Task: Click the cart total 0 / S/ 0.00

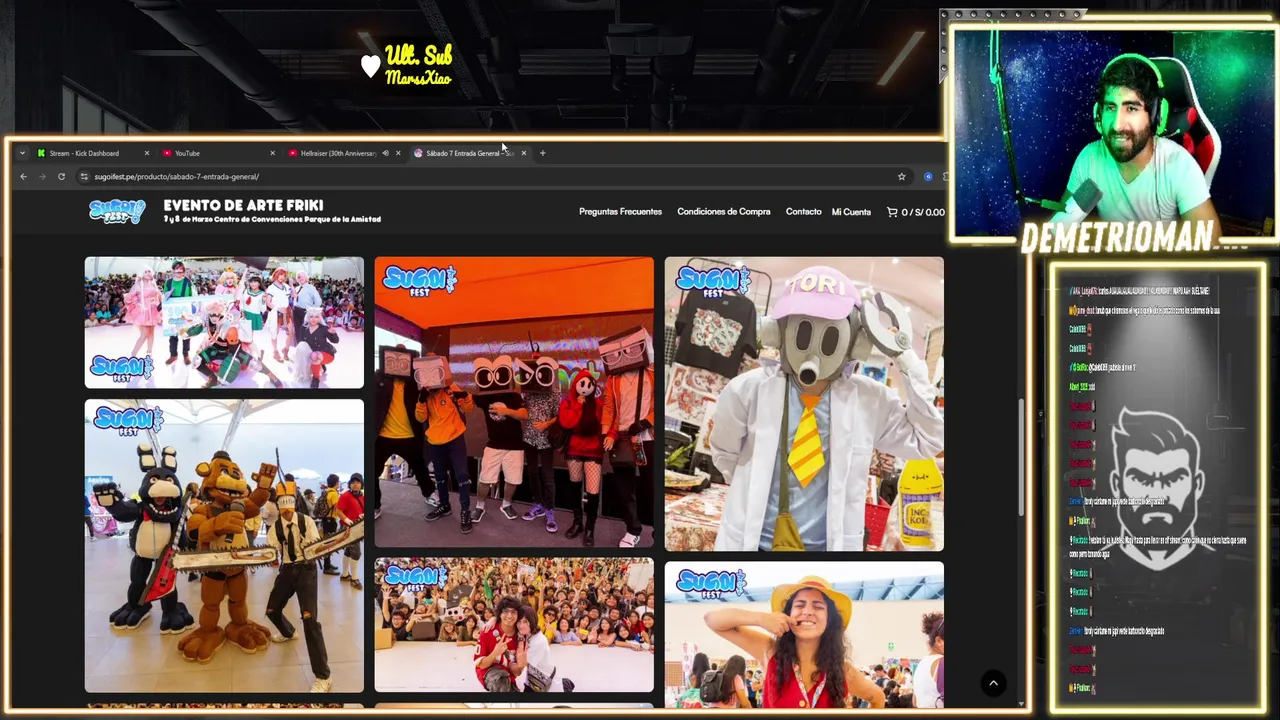Action: click(x=923, y=212)
